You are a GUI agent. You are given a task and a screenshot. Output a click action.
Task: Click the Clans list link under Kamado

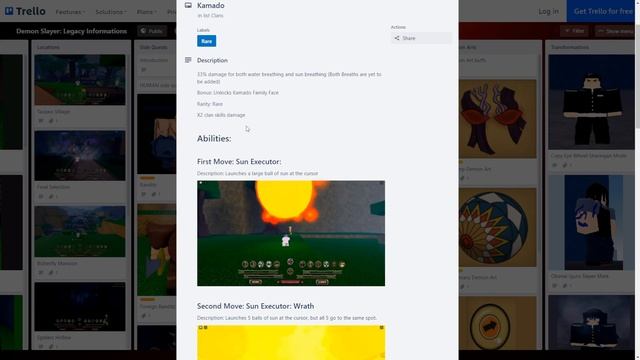pyautogui.click(x=217, y=16)
